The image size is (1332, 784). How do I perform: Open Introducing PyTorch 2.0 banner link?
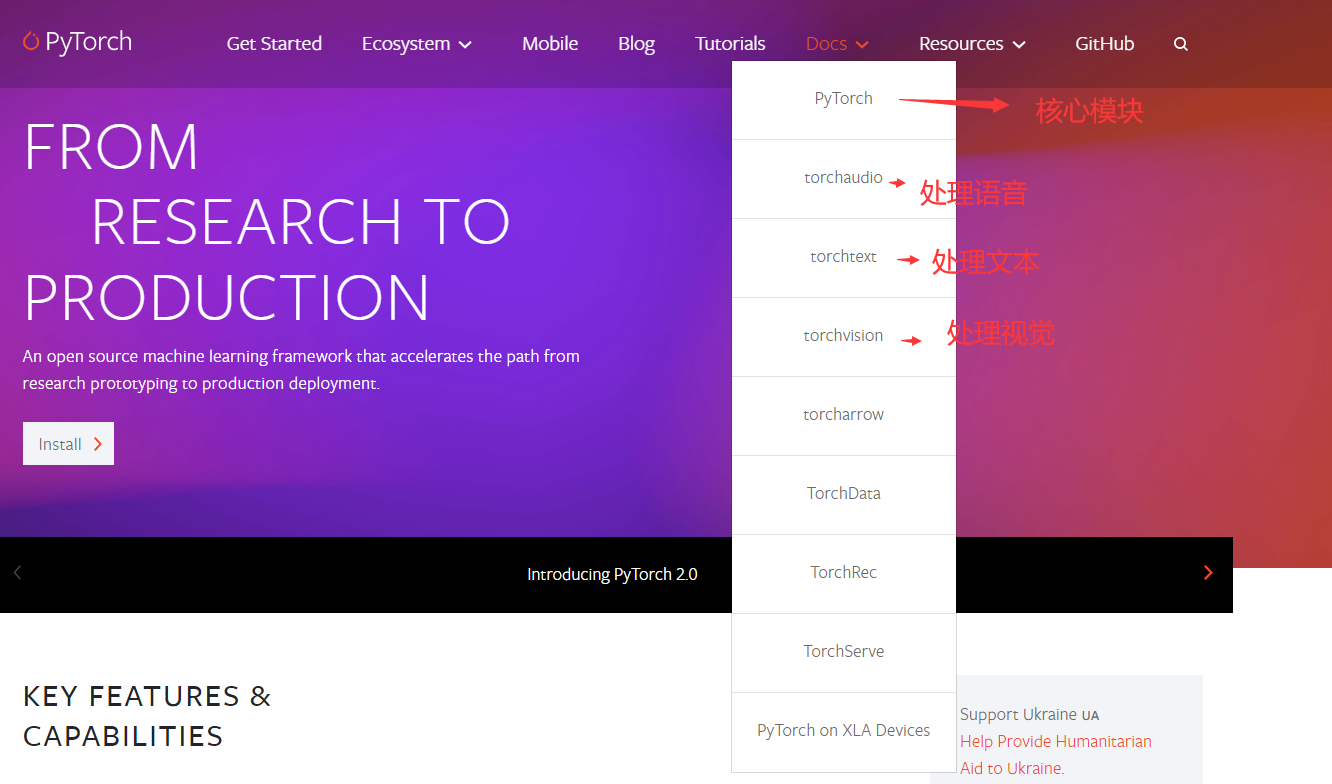612,574
